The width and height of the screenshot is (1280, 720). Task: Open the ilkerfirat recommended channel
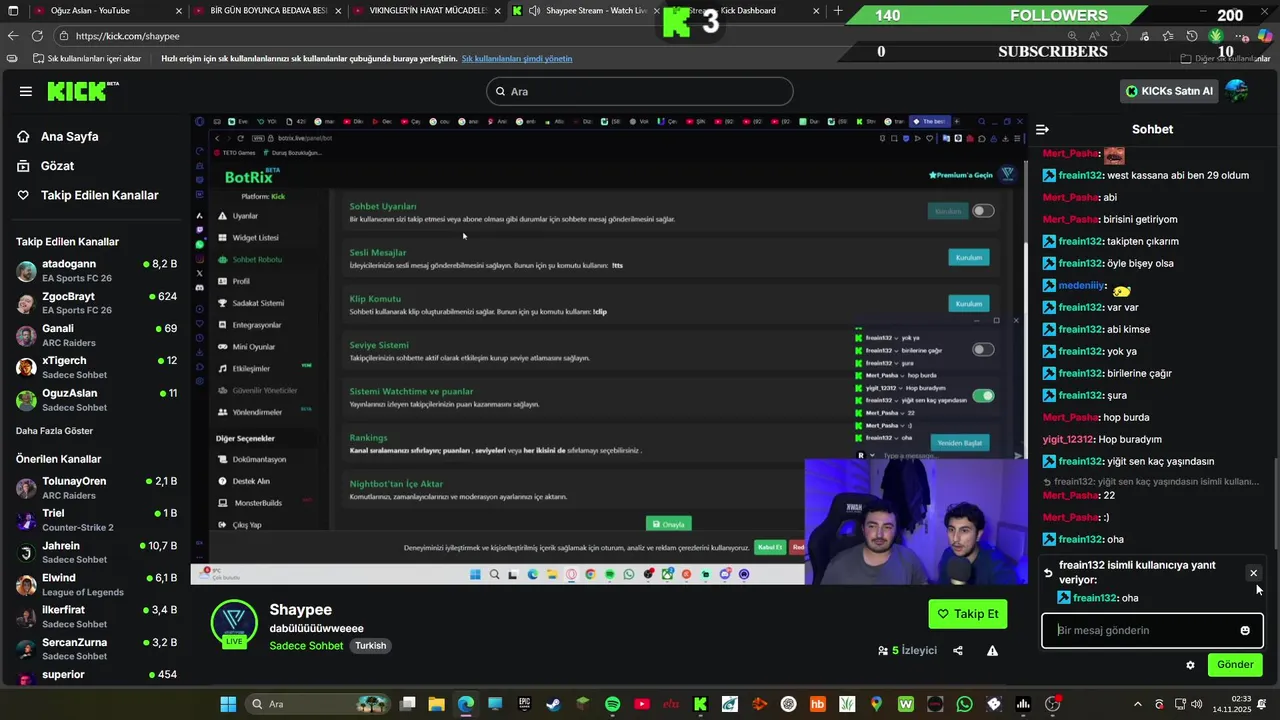97,616
